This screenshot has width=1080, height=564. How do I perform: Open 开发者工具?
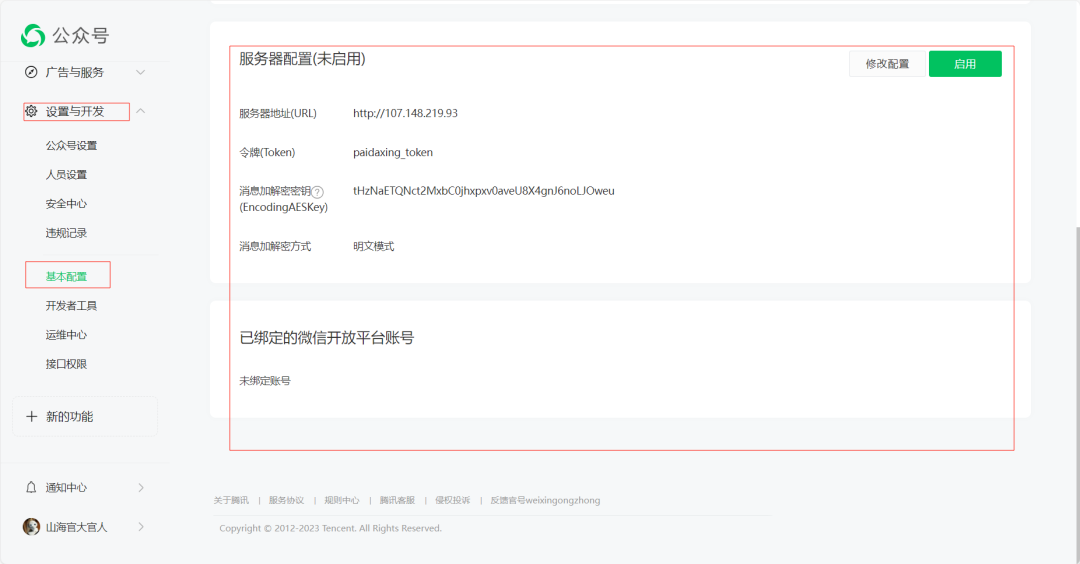[71, 306]
